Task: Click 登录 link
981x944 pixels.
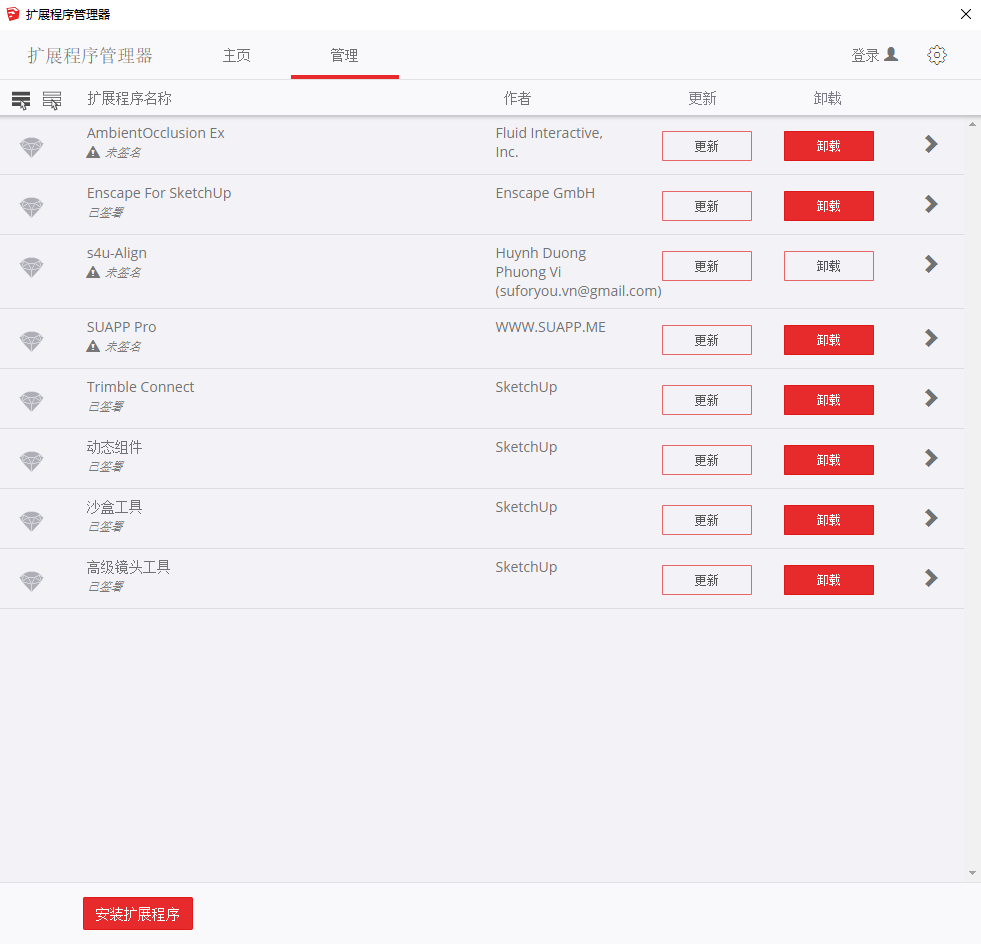Action: coord(865,56)
